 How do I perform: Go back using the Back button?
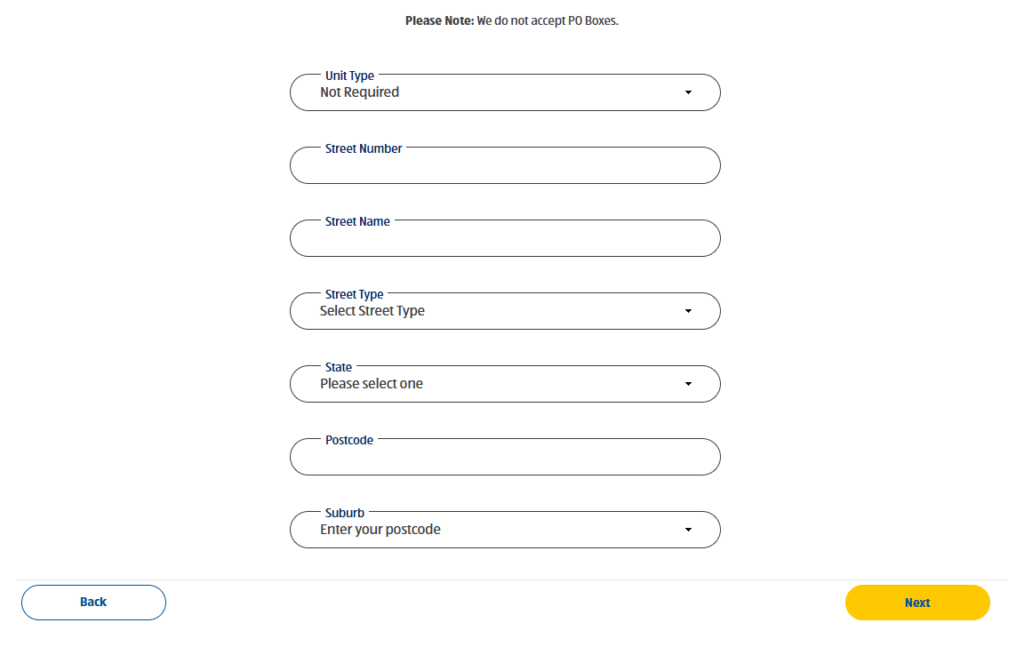[93, 602]
